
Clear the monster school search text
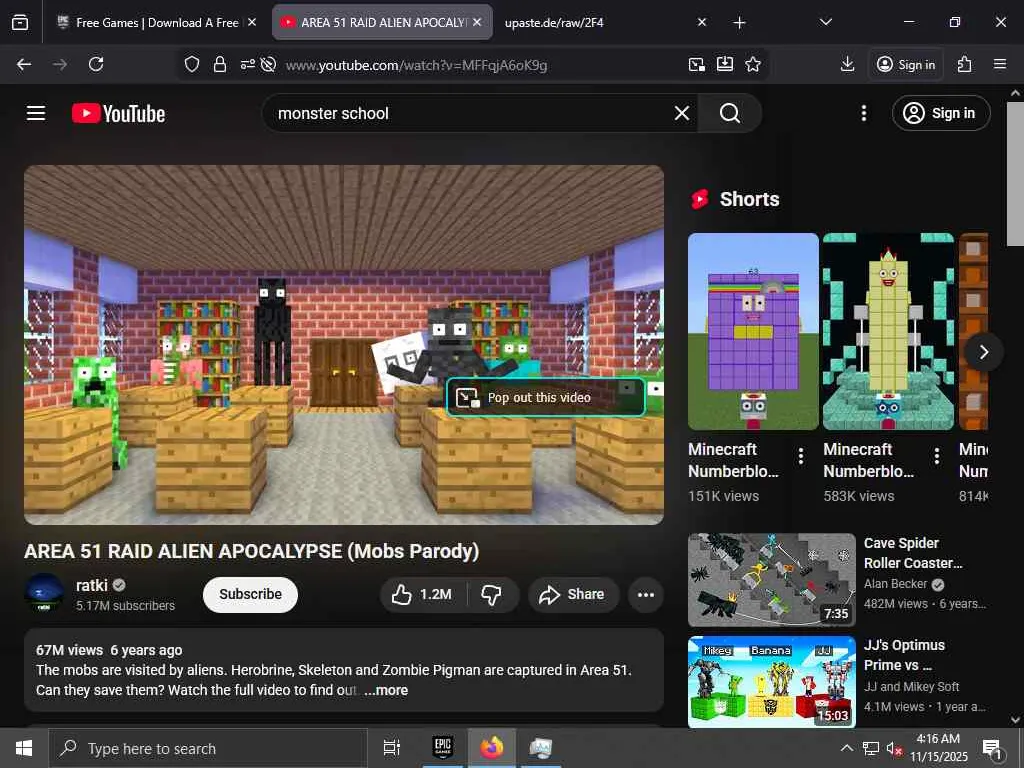tap(682, 113)
